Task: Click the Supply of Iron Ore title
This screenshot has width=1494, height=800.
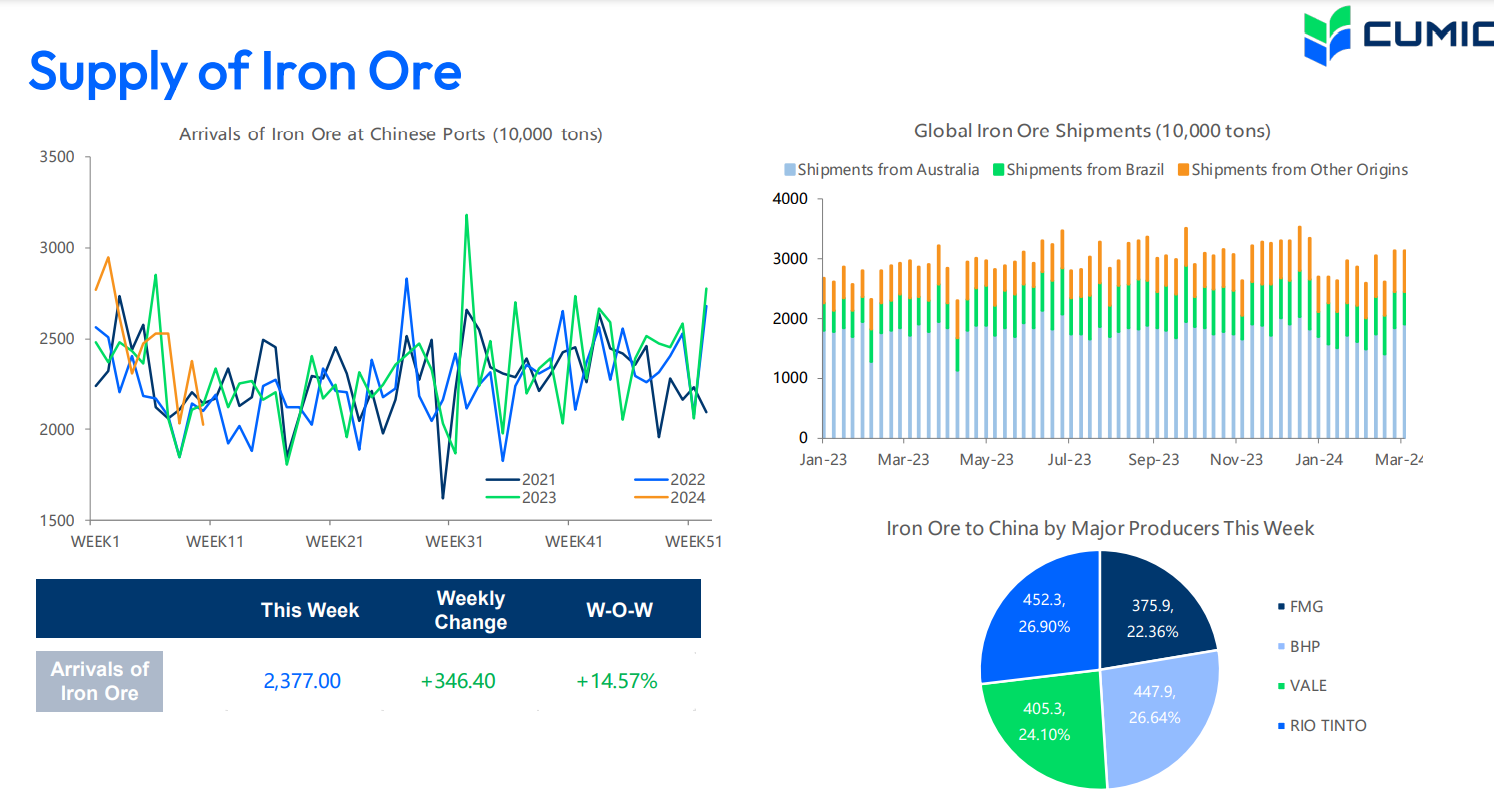Action: (245, 71)
